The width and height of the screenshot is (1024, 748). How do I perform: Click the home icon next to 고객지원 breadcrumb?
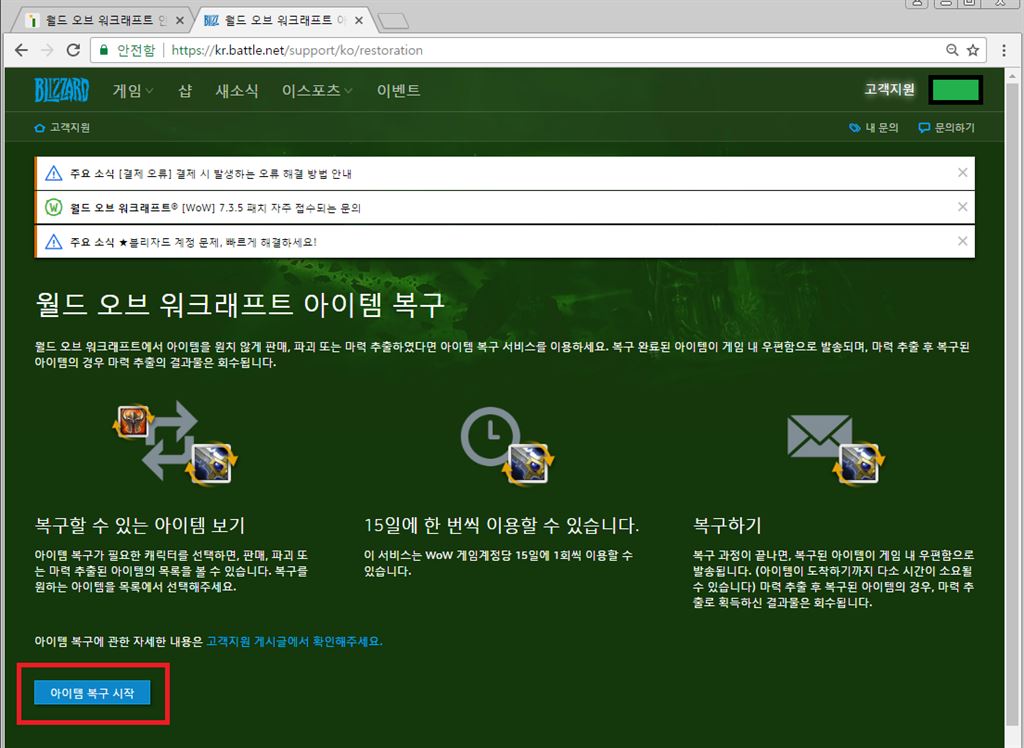coord(40,128)
